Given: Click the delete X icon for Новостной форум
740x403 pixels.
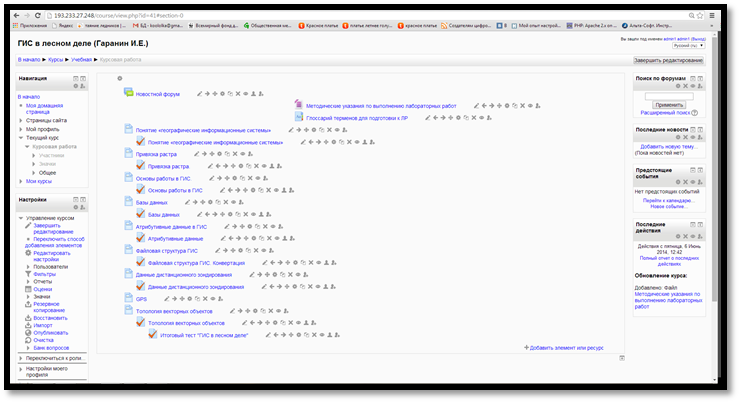Looking at the screenshot, I should click(x=238, y=94).
